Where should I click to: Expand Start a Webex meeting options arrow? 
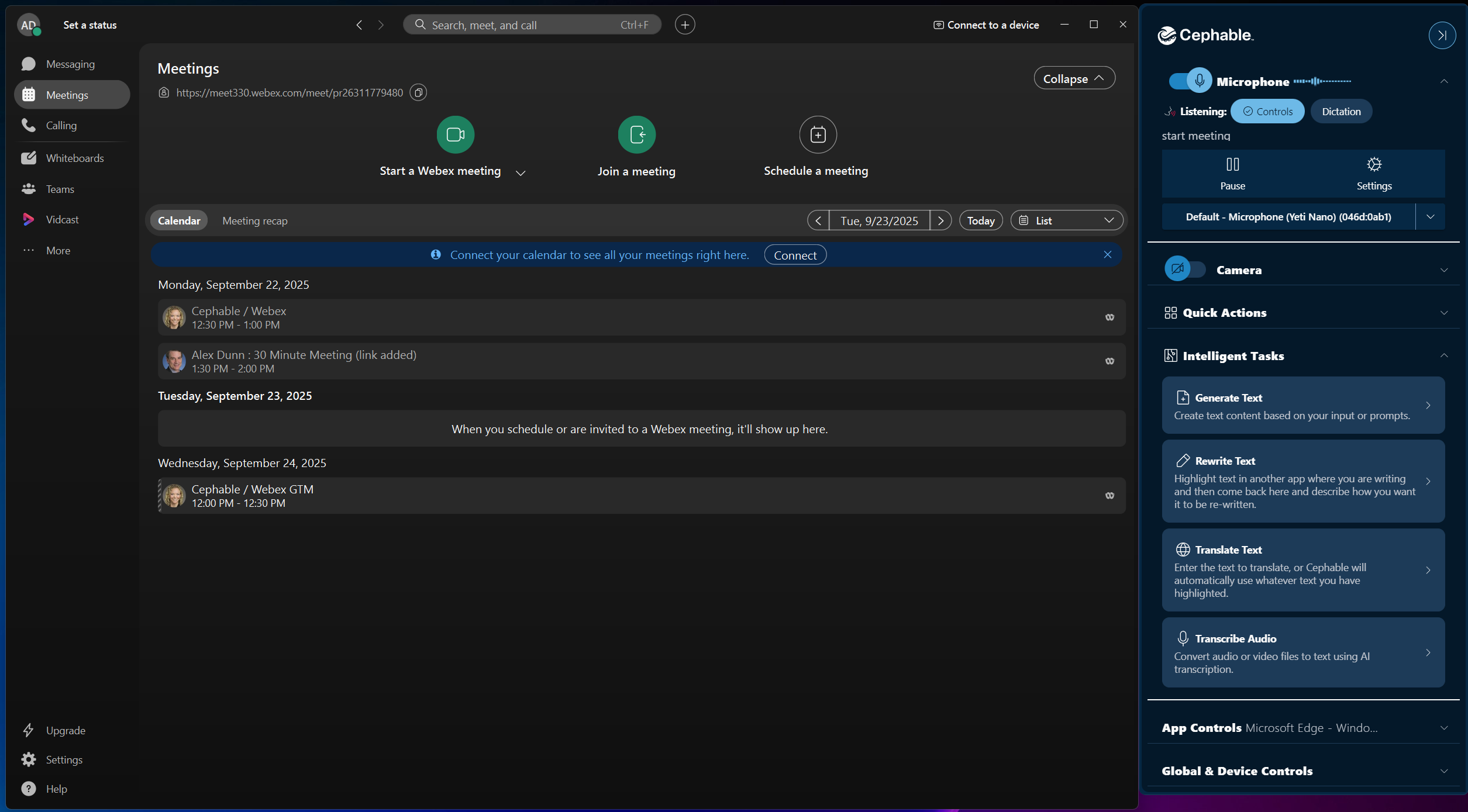pyautogui.click(x=520, y=172)
